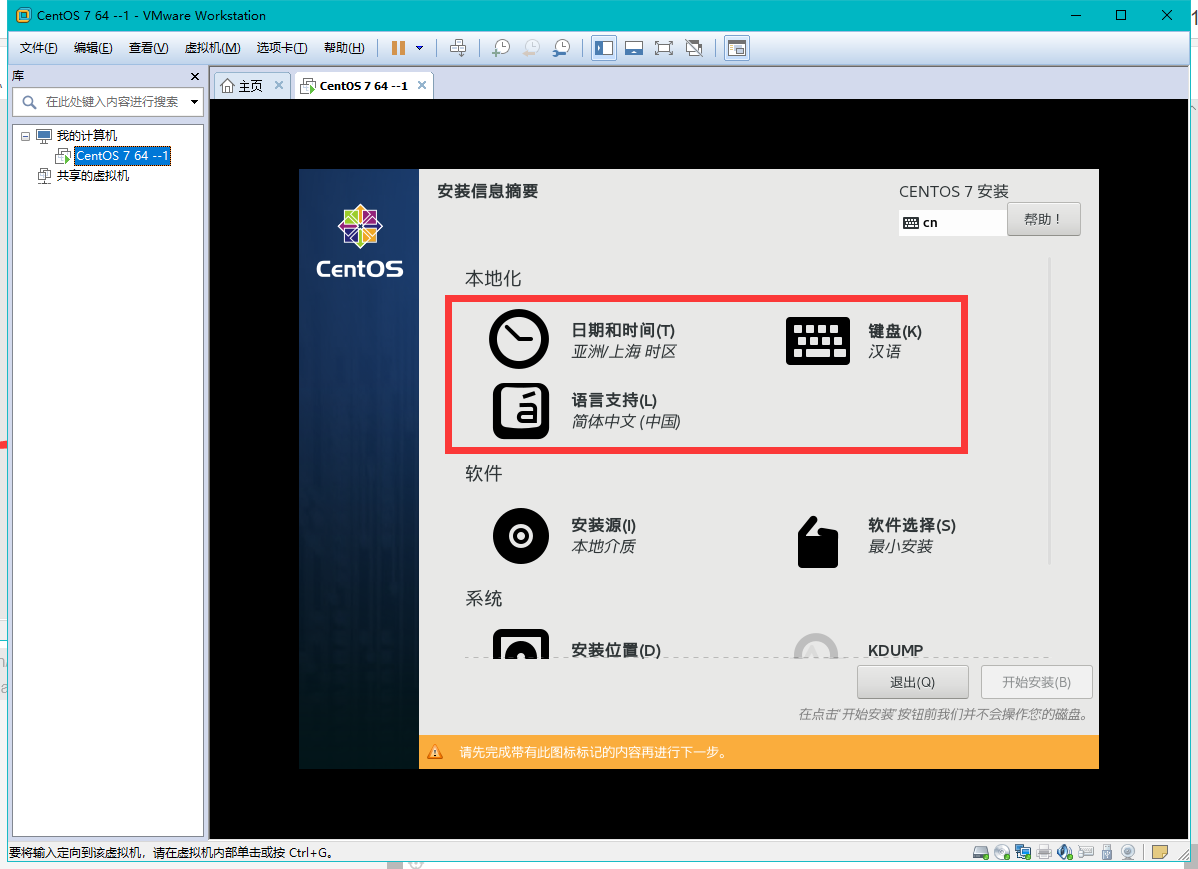Open KDUMP settings
The image size is (1198, 869).
(x=859, y=647)
